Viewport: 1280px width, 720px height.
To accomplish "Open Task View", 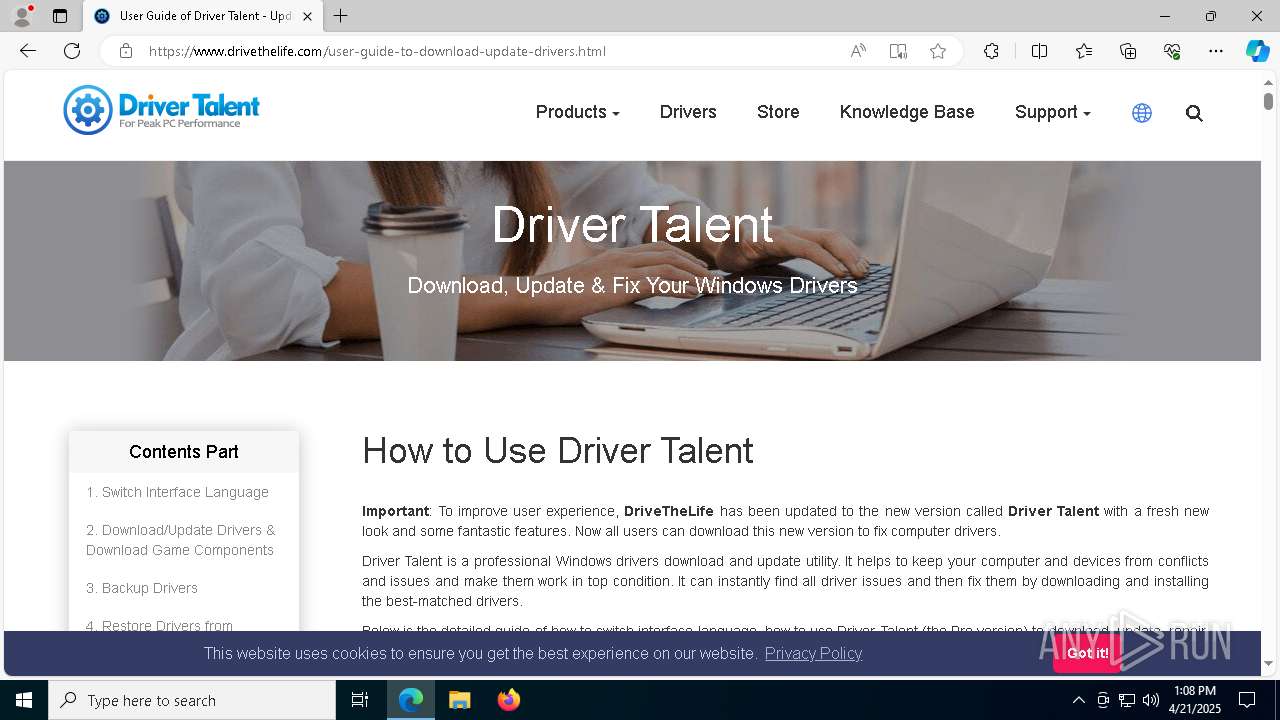I will [360, 700].
